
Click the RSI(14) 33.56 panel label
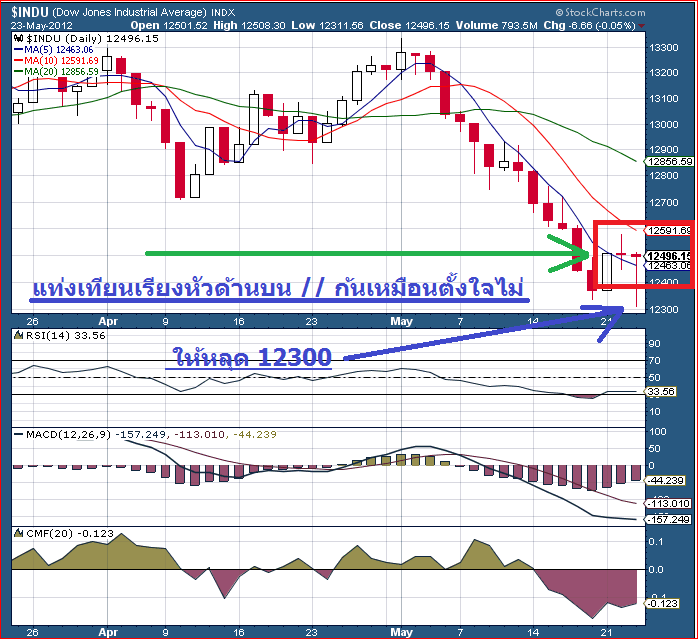(x=65, y=335)
